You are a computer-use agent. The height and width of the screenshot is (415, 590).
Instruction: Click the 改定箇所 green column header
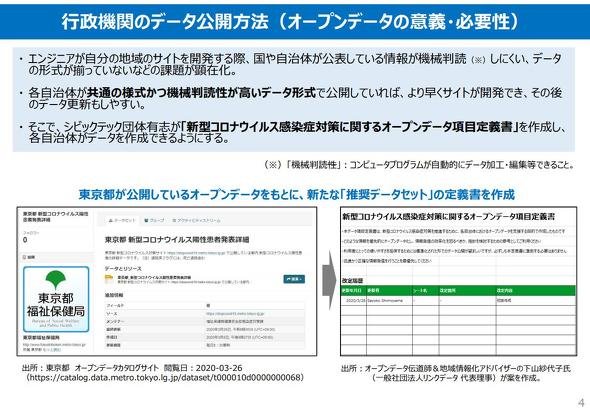pos(467,290)
